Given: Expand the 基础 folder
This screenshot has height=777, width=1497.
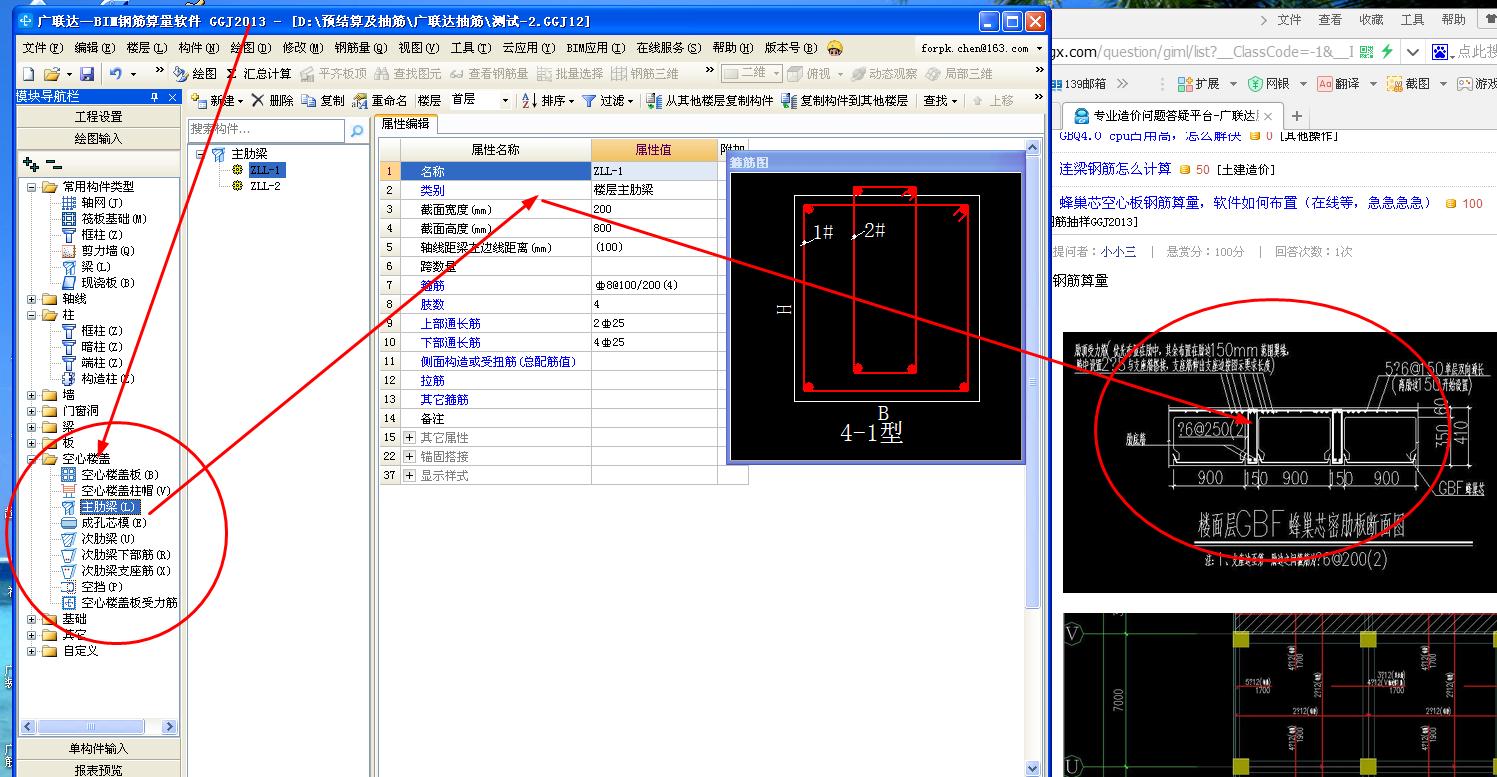Looking at the screenshot, I should tap(31, 619).
